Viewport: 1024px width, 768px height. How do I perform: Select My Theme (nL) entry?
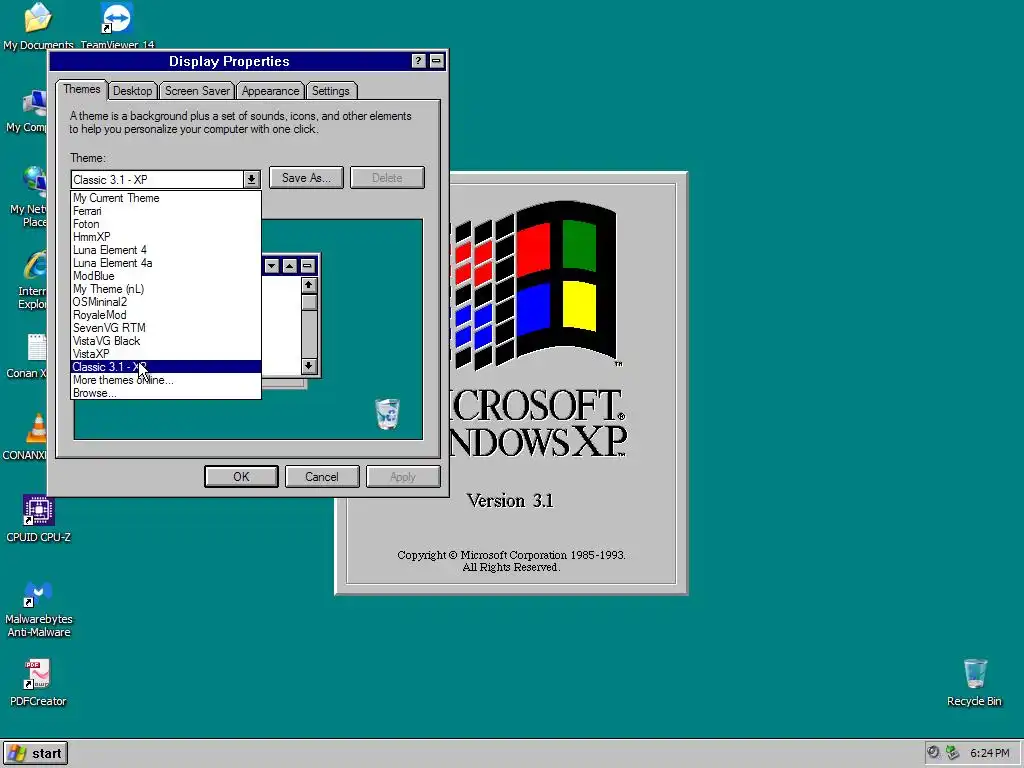pos(166,289)
